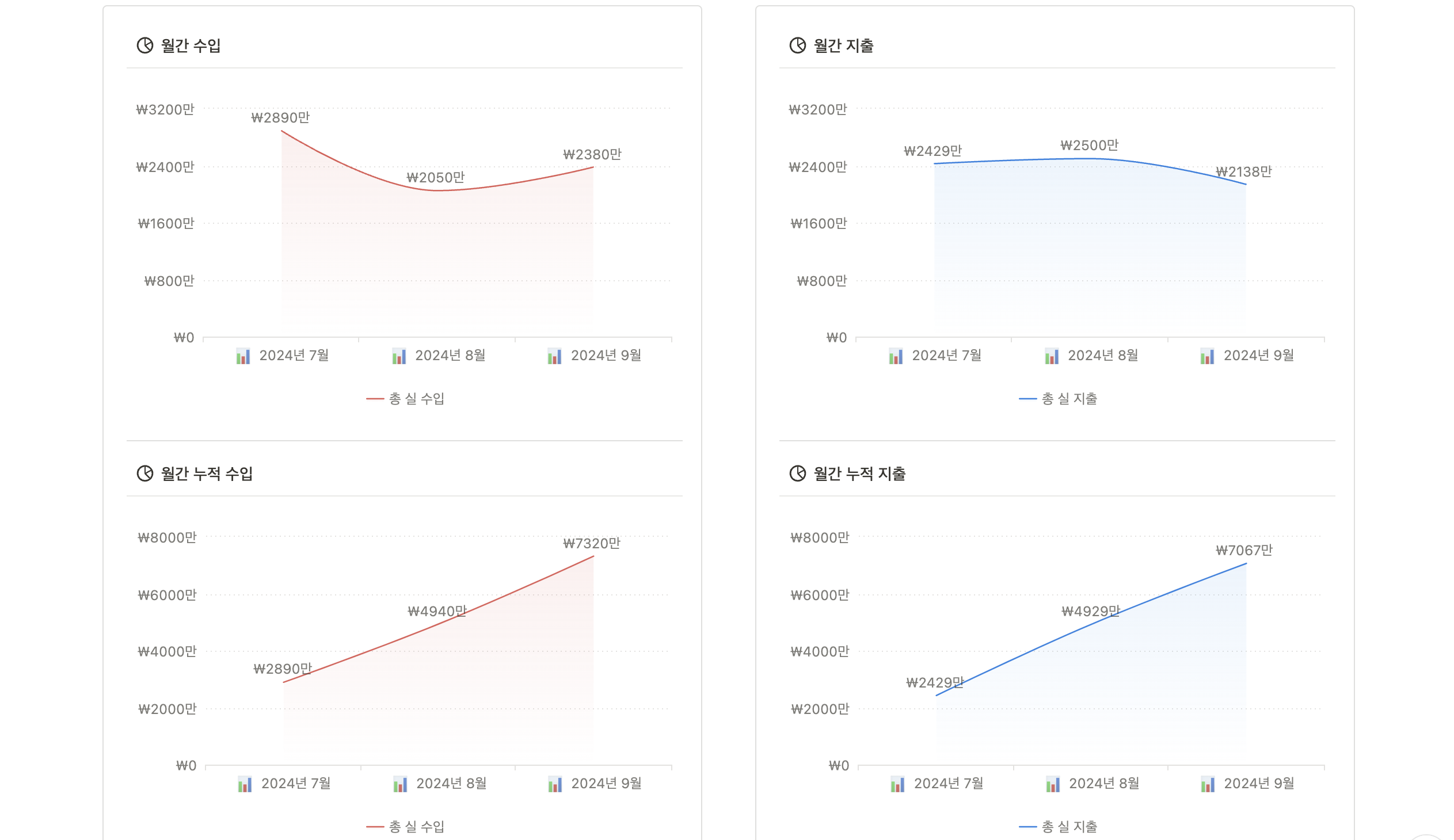Viewport: 1454px width, 840px height.
Task: Click bar chart icon for 2024년 9월 in 월간 누적 수입
Action: [x=555, y=785]
